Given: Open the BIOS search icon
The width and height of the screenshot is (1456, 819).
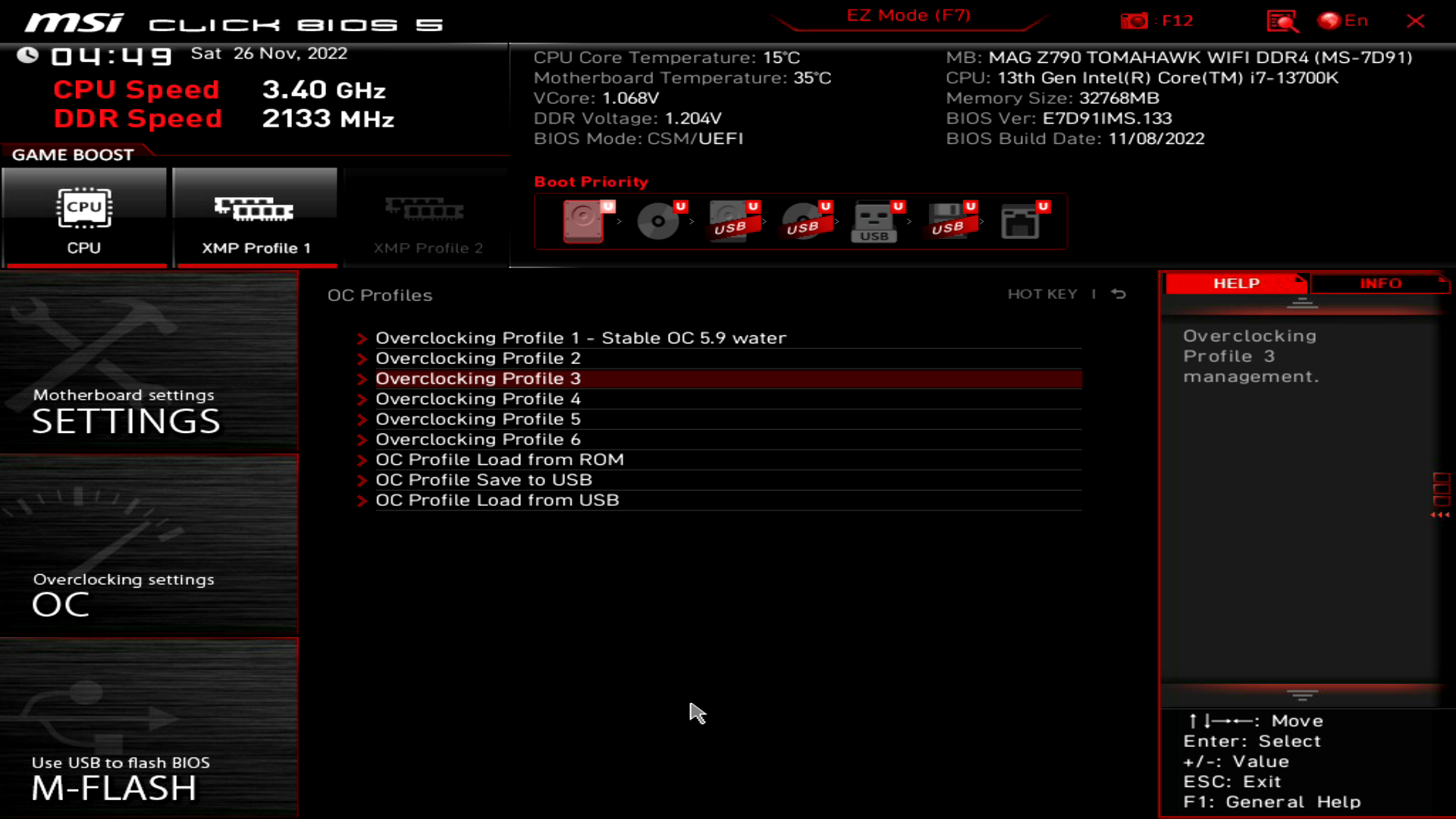Looking at the screenshot, I should [x=1282, y=21].
